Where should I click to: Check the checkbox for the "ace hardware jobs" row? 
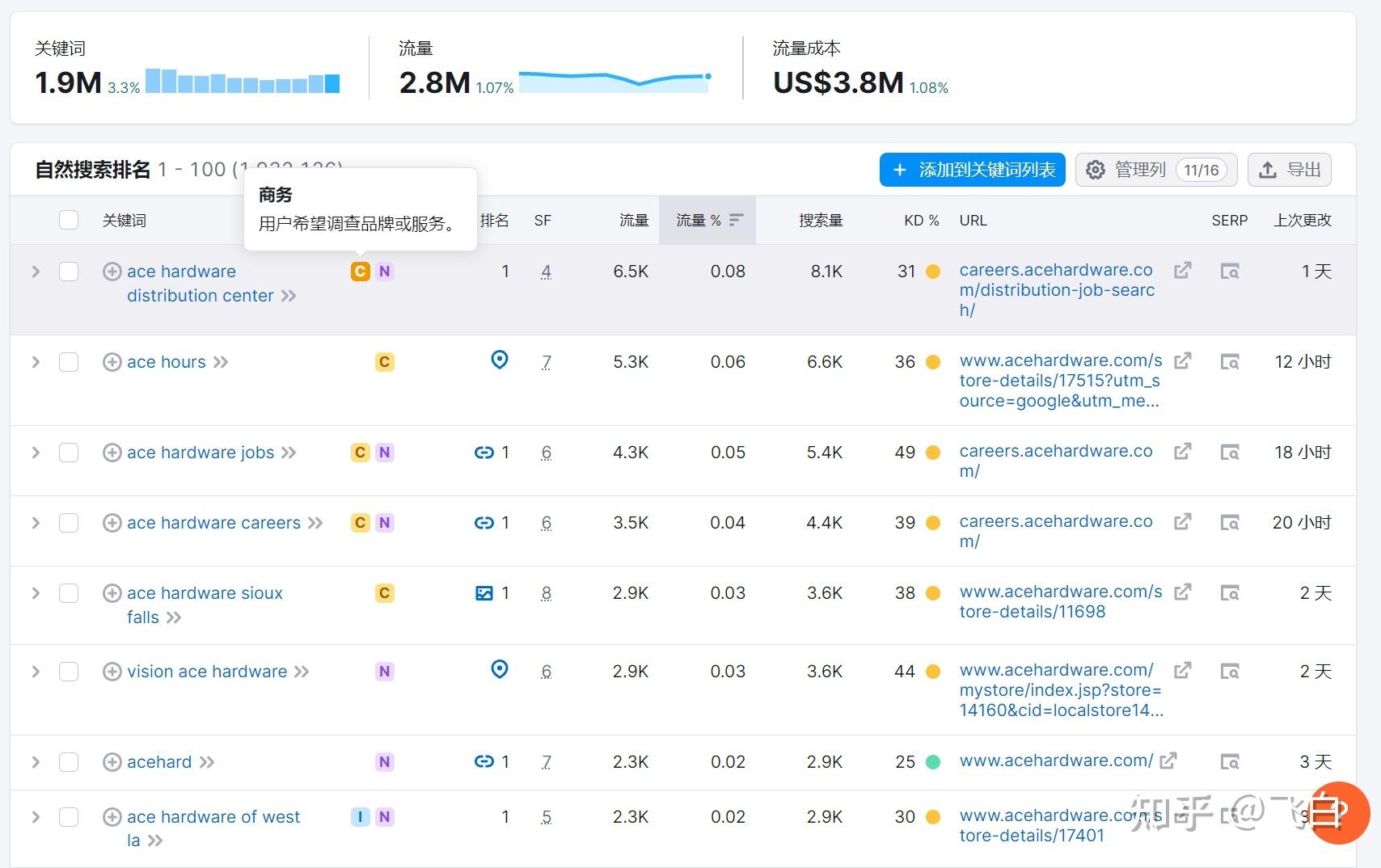69,453
